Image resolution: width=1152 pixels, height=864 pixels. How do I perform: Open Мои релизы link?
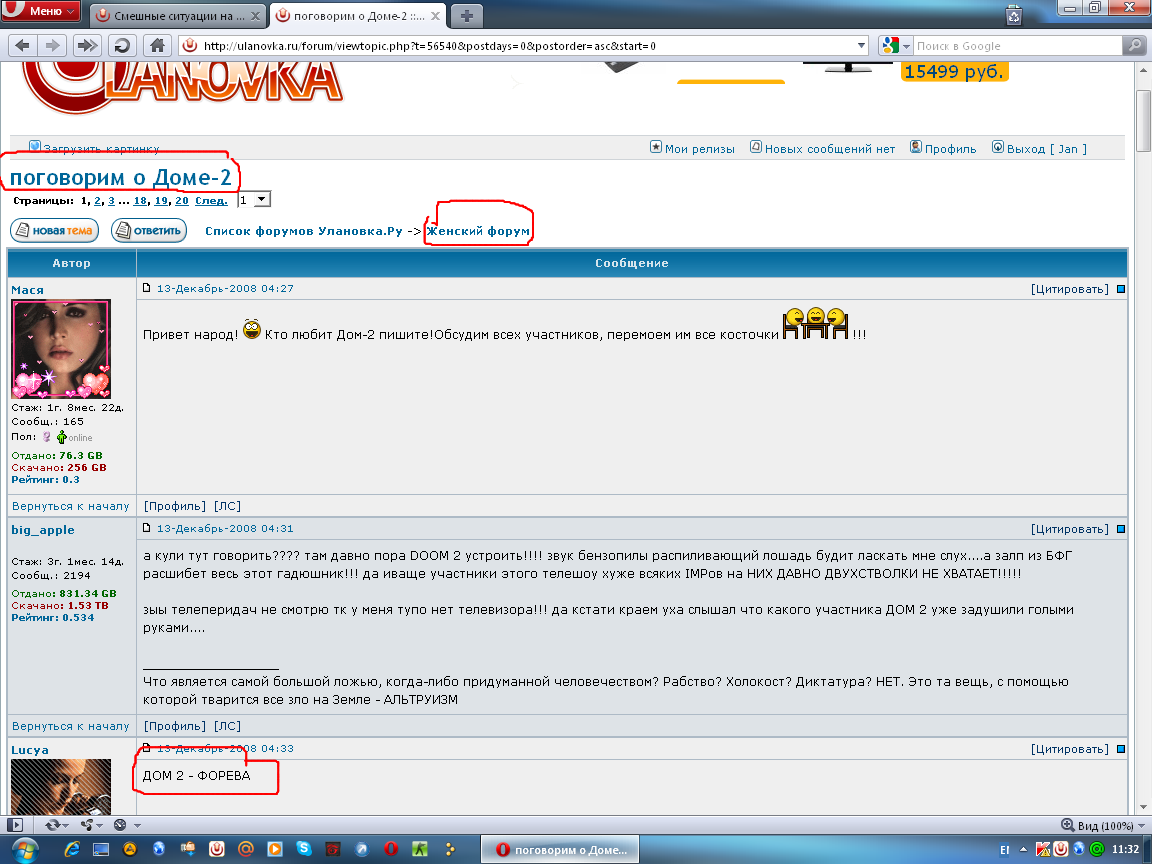click(x=699, y=148)
